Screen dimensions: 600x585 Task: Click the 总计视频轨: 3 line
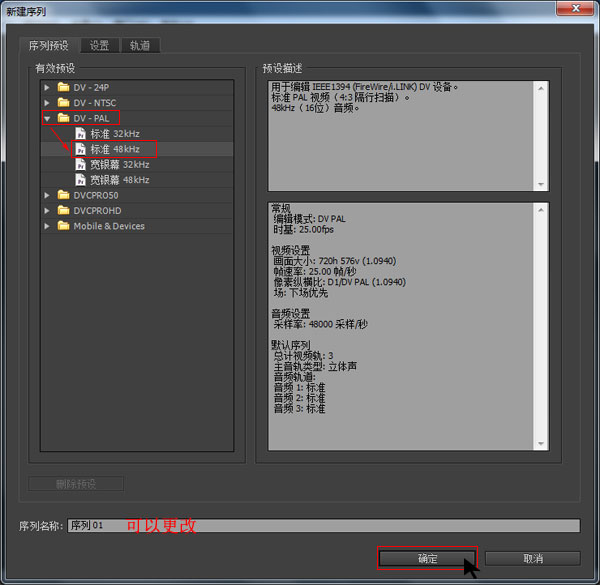(303, 356)
